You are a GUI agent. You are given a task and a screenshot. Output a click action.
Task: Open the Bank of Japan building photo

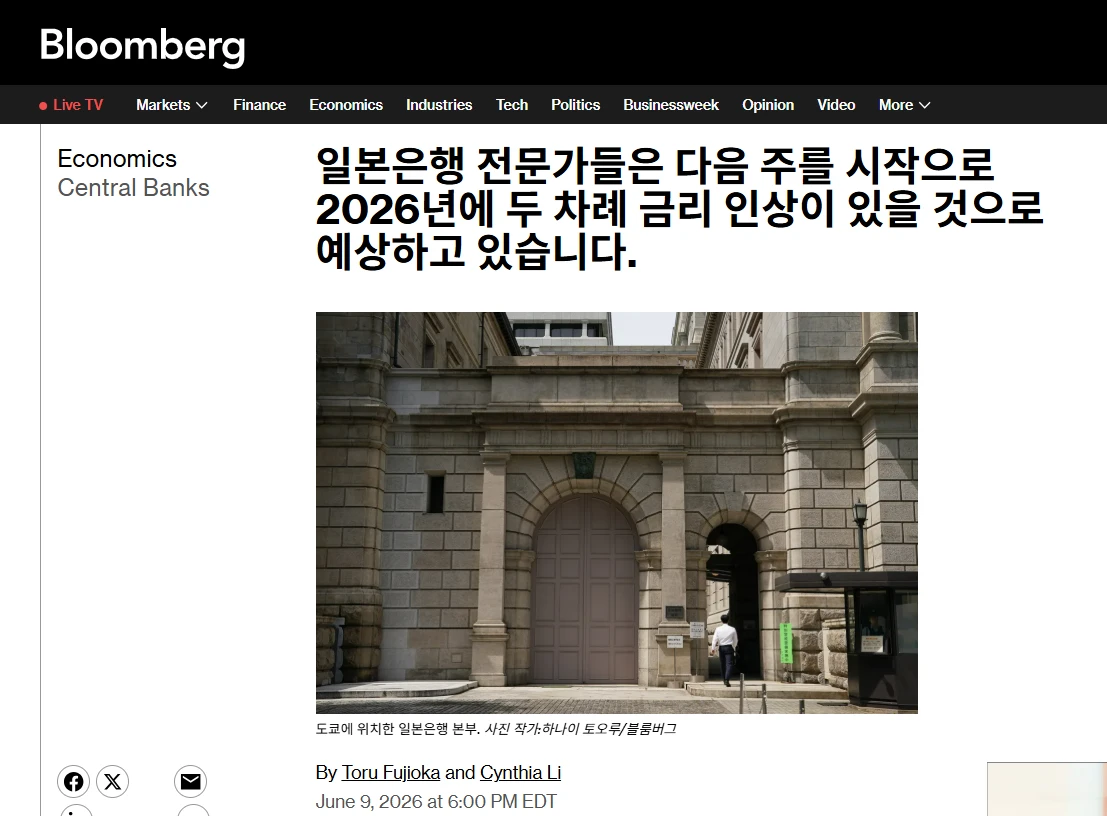(x=616, y=512)
